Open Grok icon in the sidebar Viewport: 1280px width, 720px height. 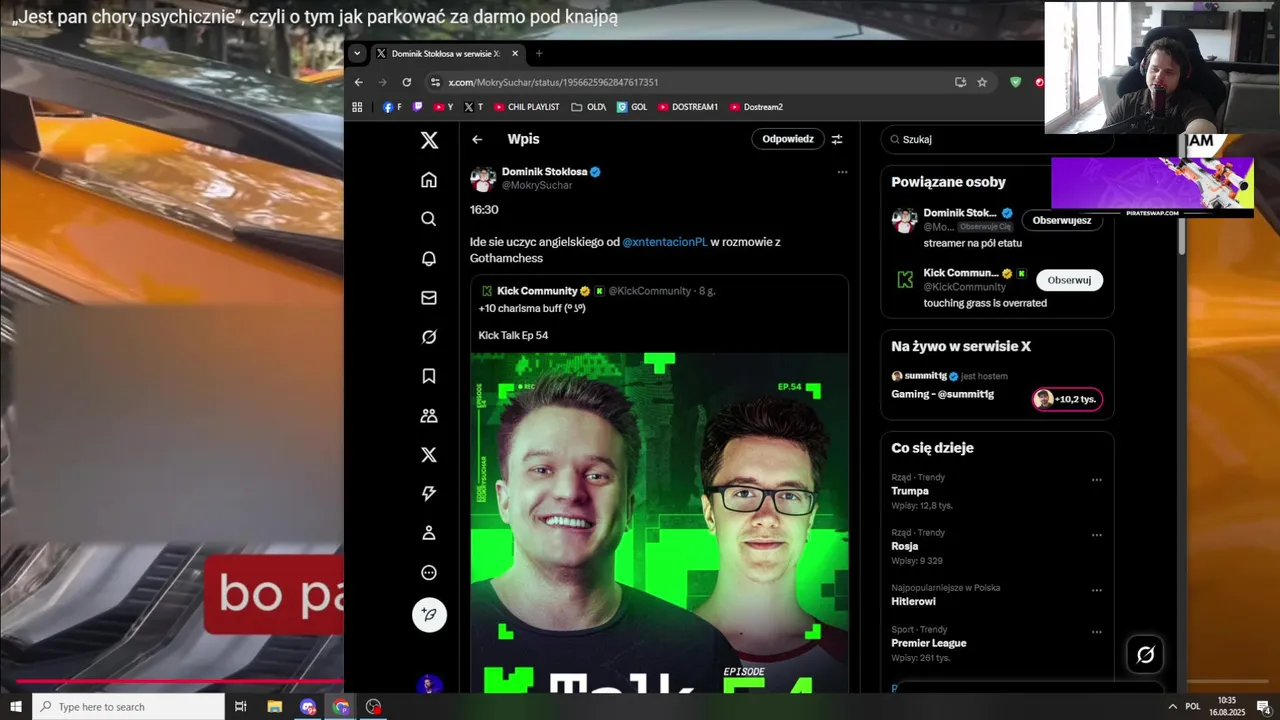click(x=429, y=337)
